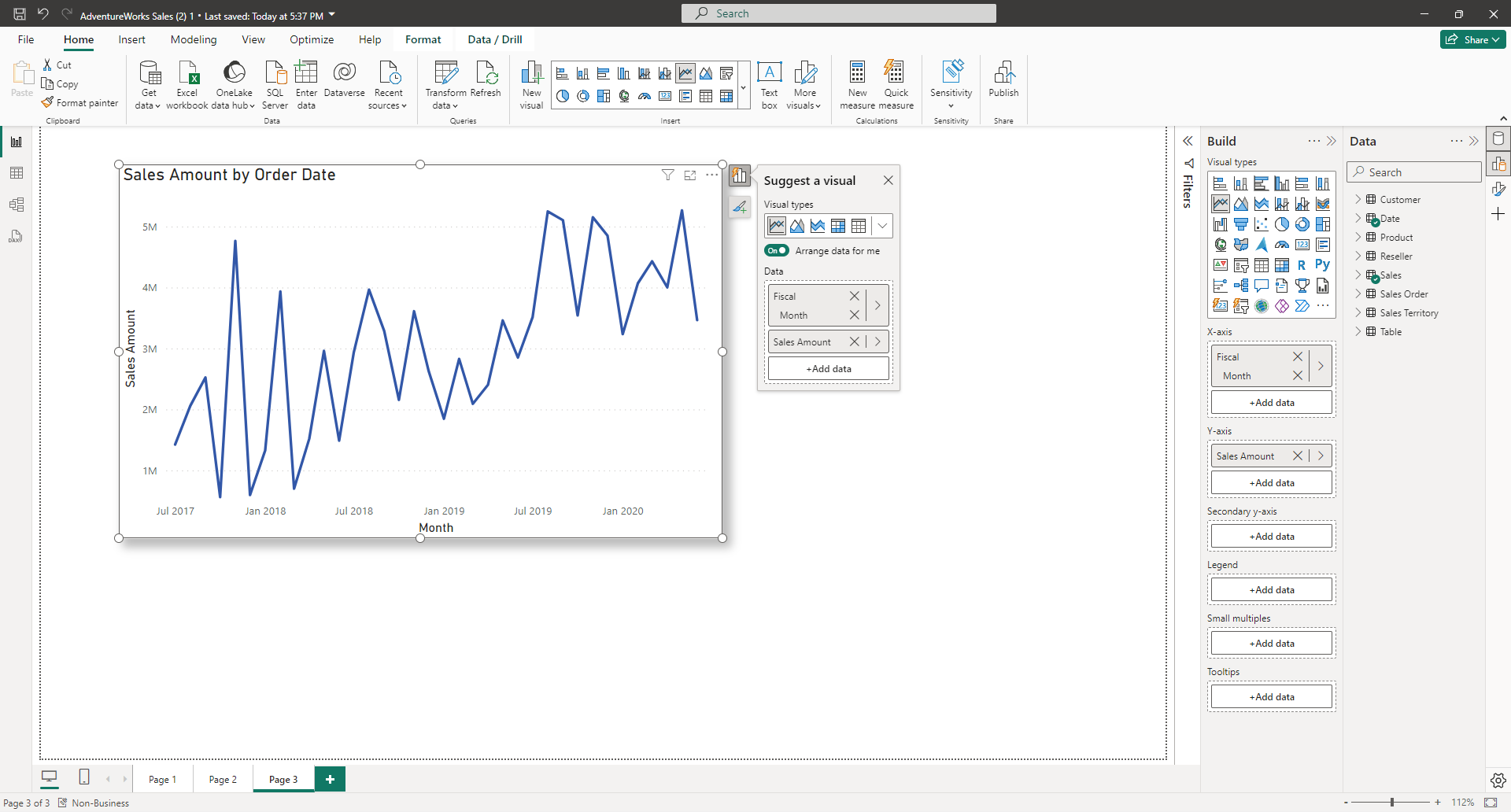Screen dimensions: 1511x812
Task: Open the Table view in left sidebar
Action: [x=17, y=173]
